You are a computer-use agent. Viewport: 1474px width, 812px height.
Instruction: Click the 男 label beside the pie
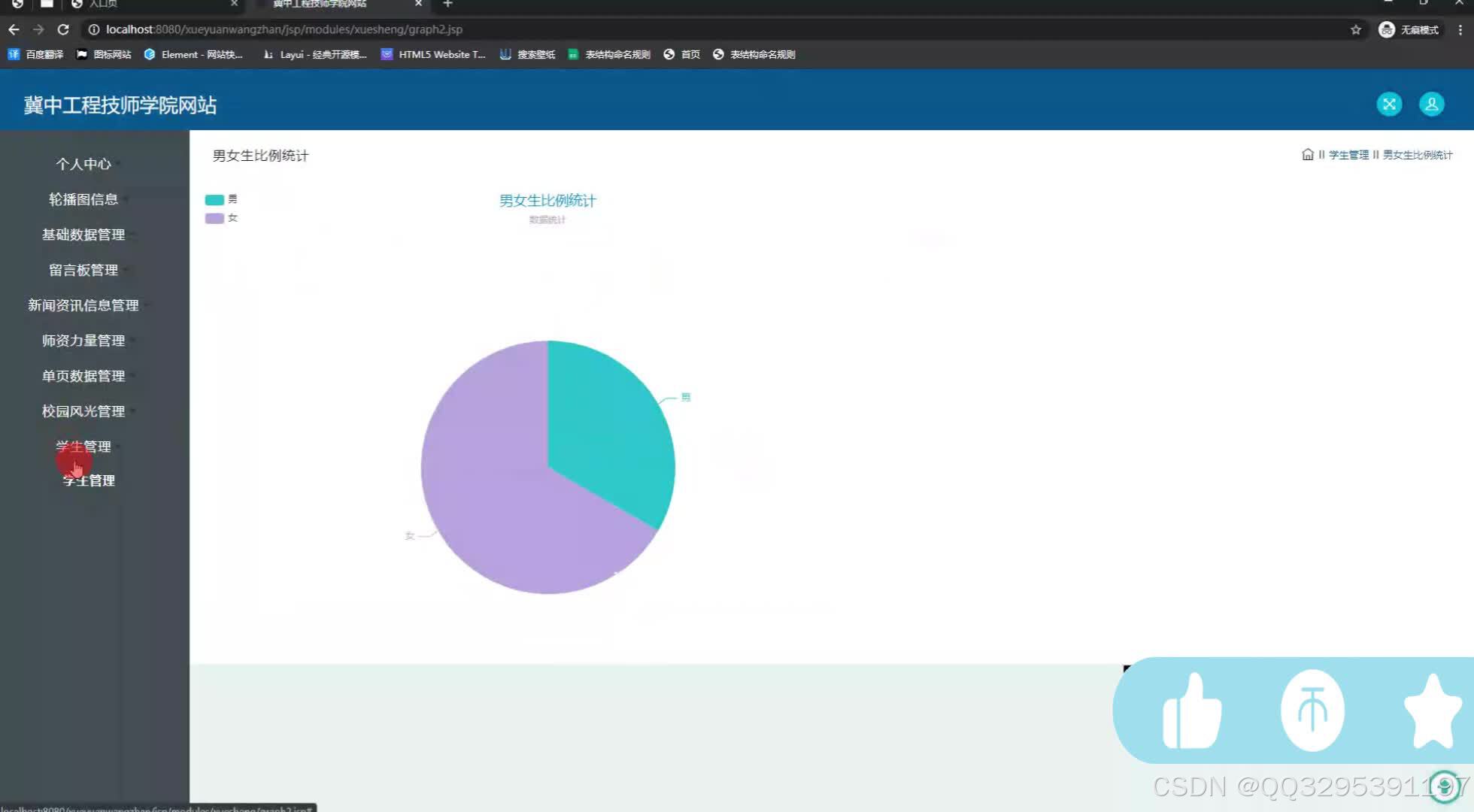pyautogui.click(x=686, y=397)
